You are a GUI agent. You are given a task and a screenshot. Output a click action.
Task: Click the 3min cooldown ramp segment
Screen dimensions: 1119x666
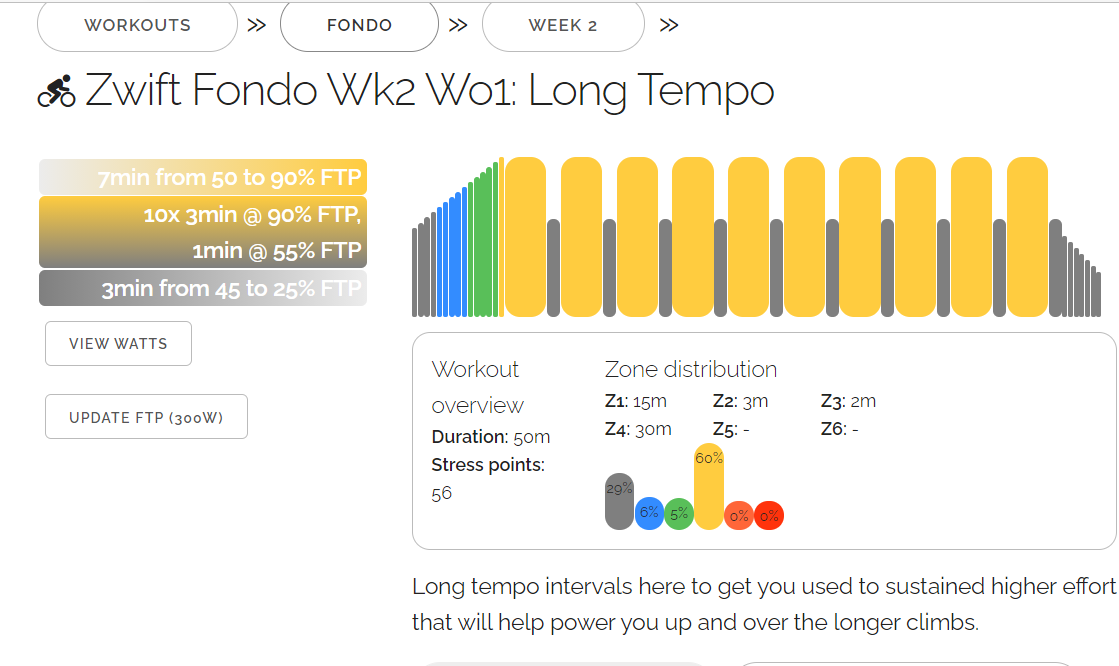[203, 288]
